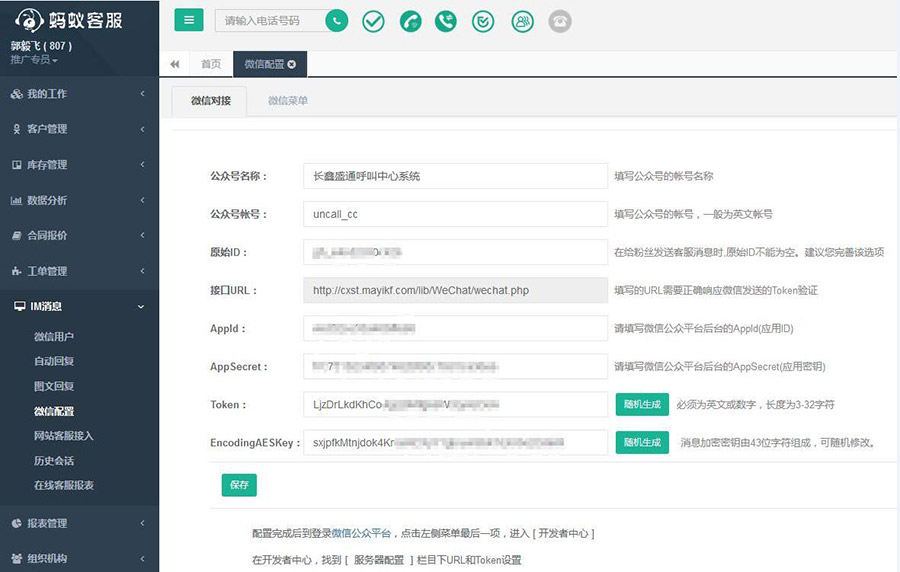This screenshot has height=572, width=900.
Task: Expand the 工单管理 menu chevron
Action: tap(142, 271)
